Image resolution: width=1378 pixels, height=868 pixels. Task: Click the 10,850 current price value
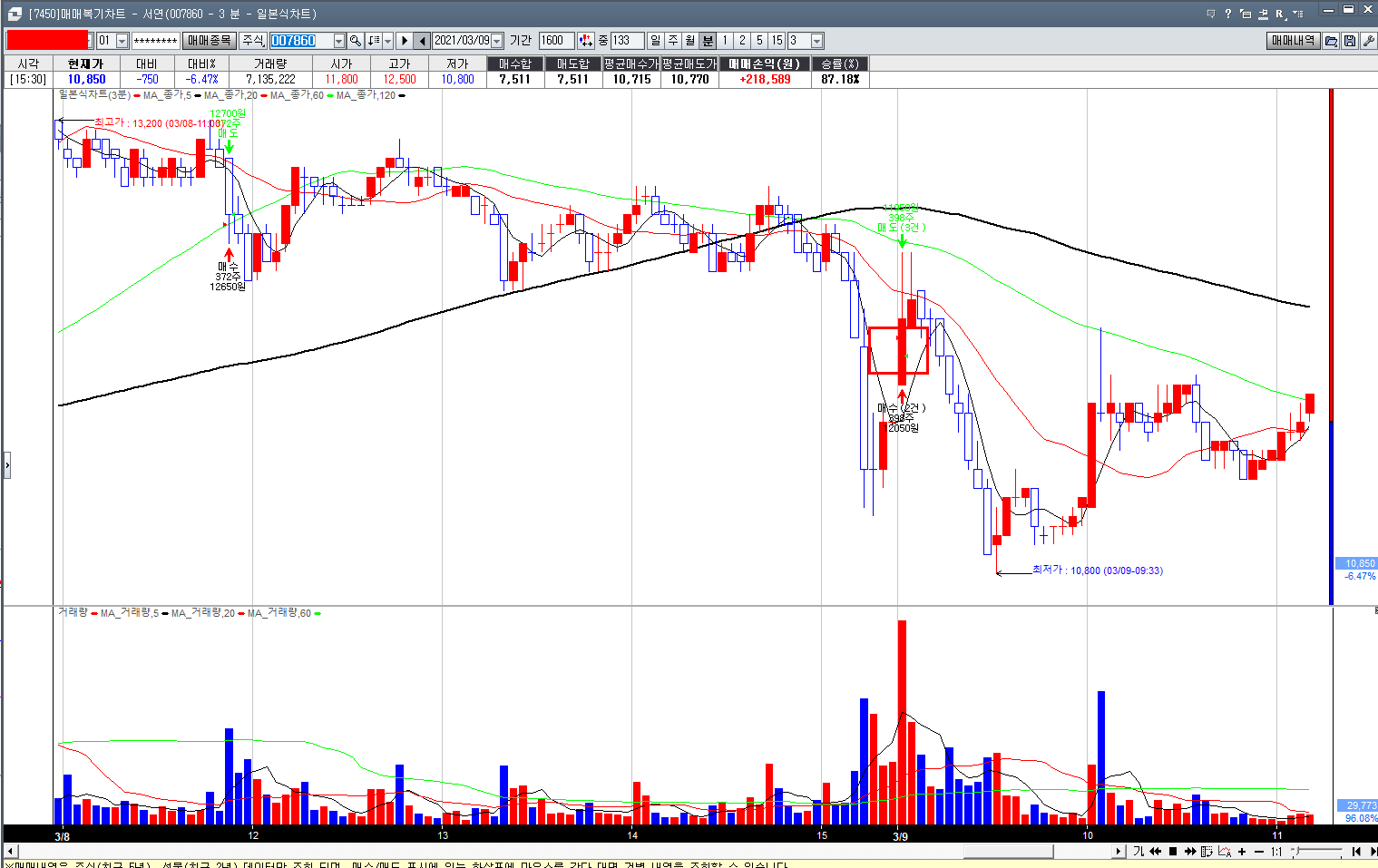(86, 79)
